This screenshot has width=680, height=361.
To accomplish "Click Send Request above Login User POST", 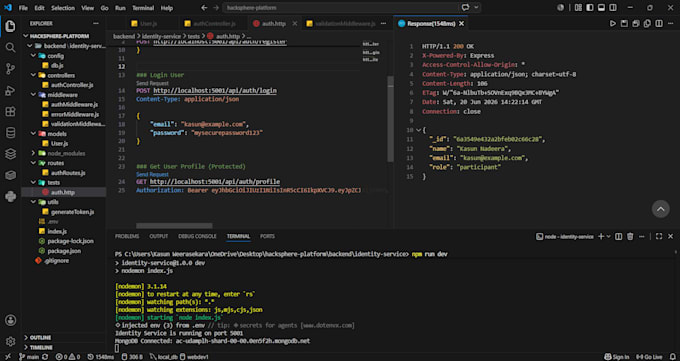I will [x=152, y=83].
